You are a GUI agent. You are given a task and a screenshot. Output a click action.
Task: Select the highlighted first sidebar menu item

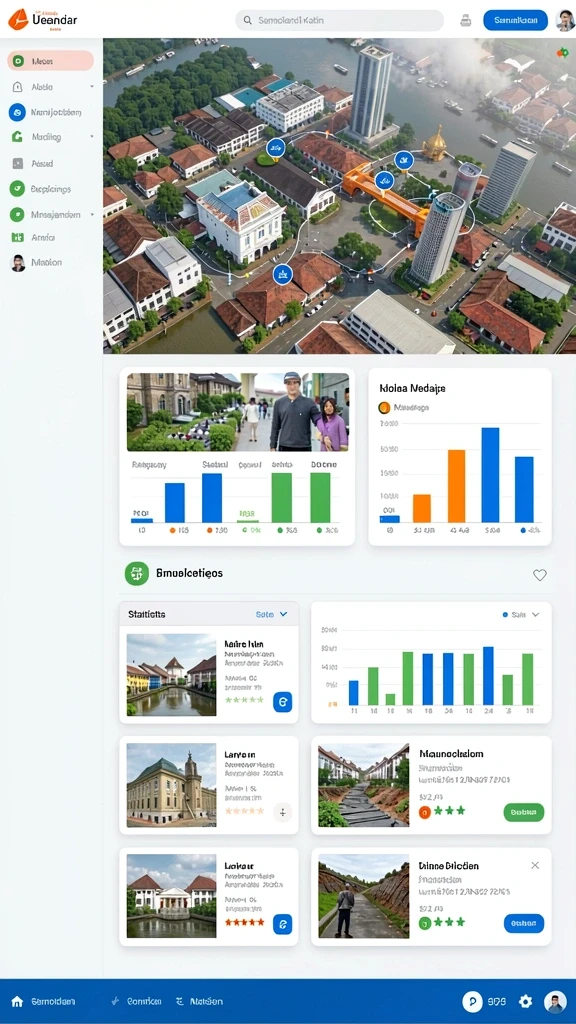point(50,61)
